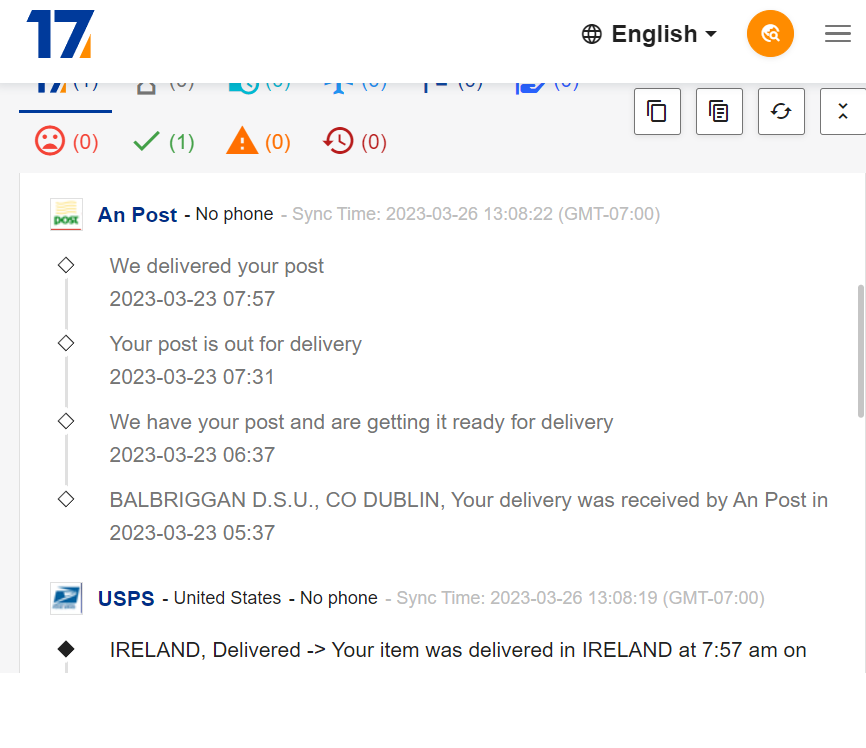The width and height of the screenshot is (866, 748).
Task: Click the orange track search button
Action: click(770, 34)
